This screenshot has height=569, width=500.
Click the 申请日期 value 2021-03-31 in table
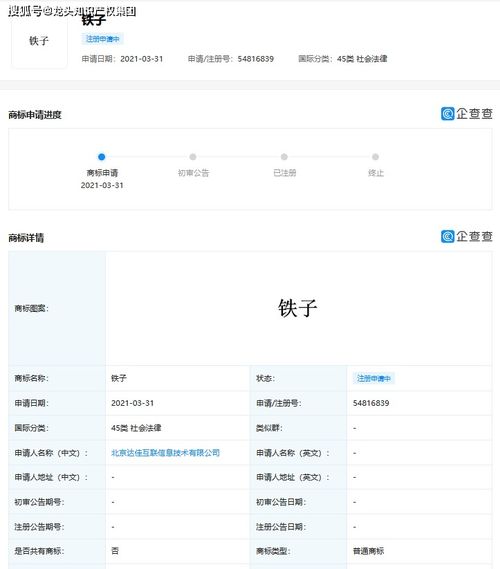132,403
